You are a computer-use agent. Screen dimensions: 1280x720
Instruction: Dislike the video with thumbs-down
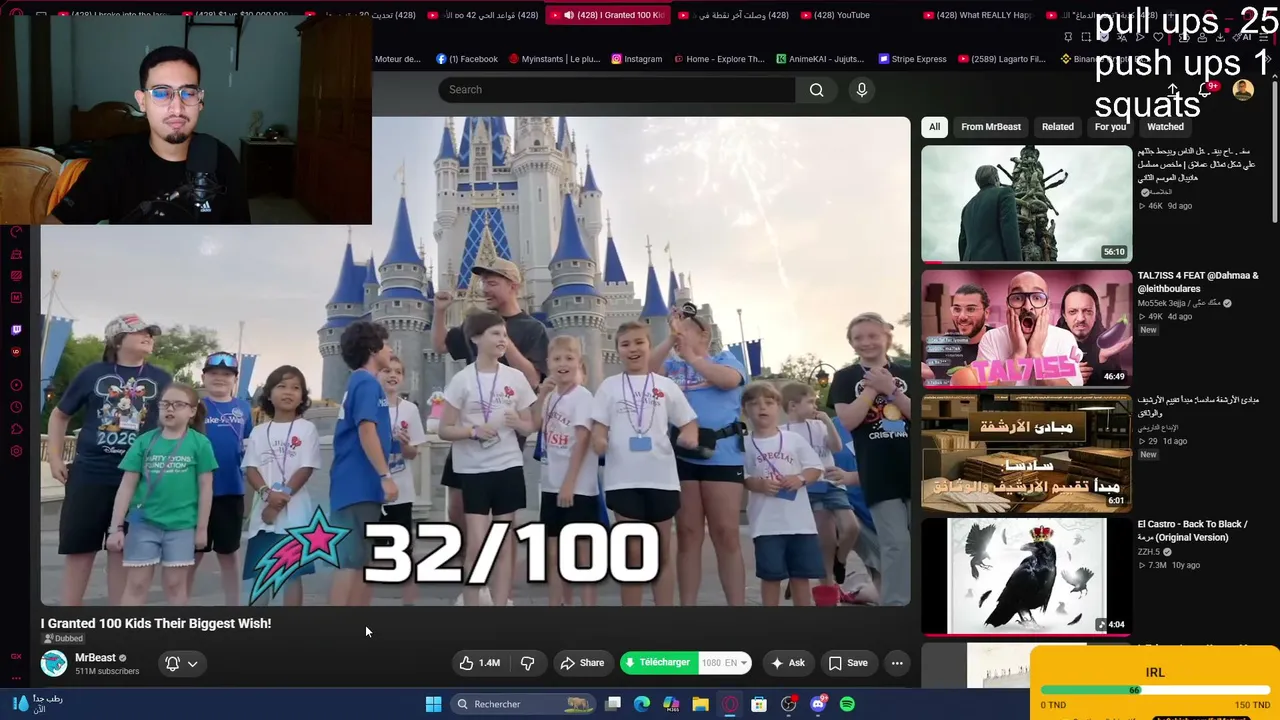528,663
